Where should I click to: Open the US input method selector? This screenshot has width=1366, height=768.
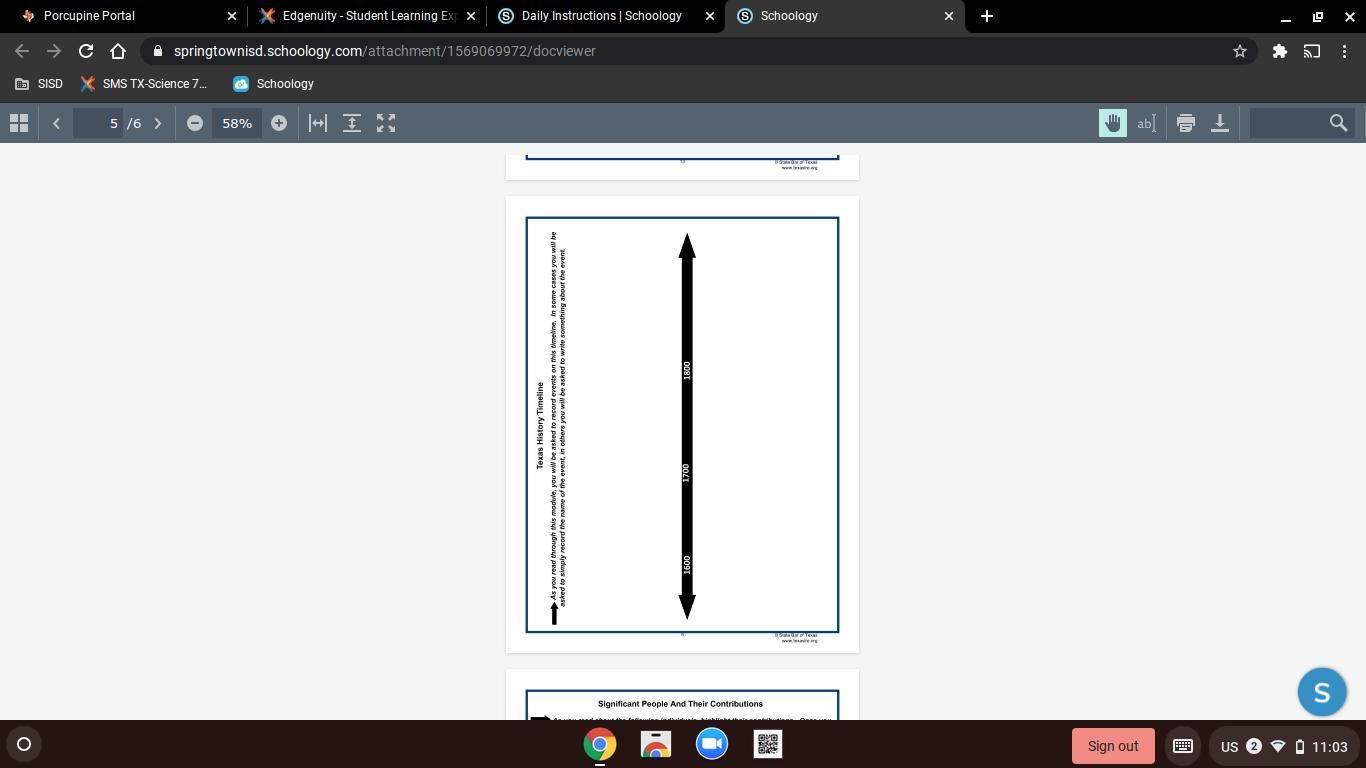[x=1230, y=746]
